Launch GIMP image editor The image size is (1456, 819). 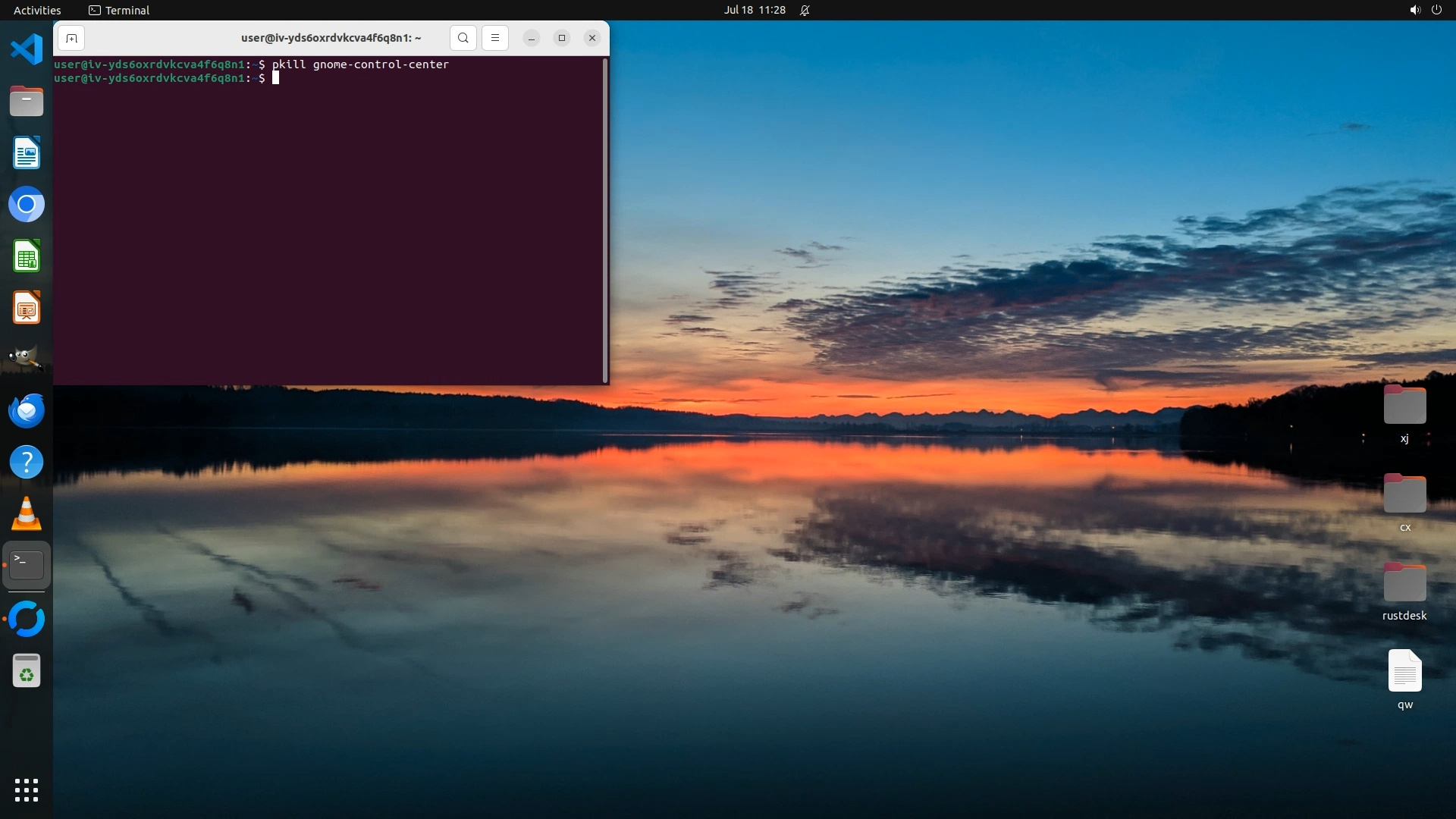click(27, 359)
